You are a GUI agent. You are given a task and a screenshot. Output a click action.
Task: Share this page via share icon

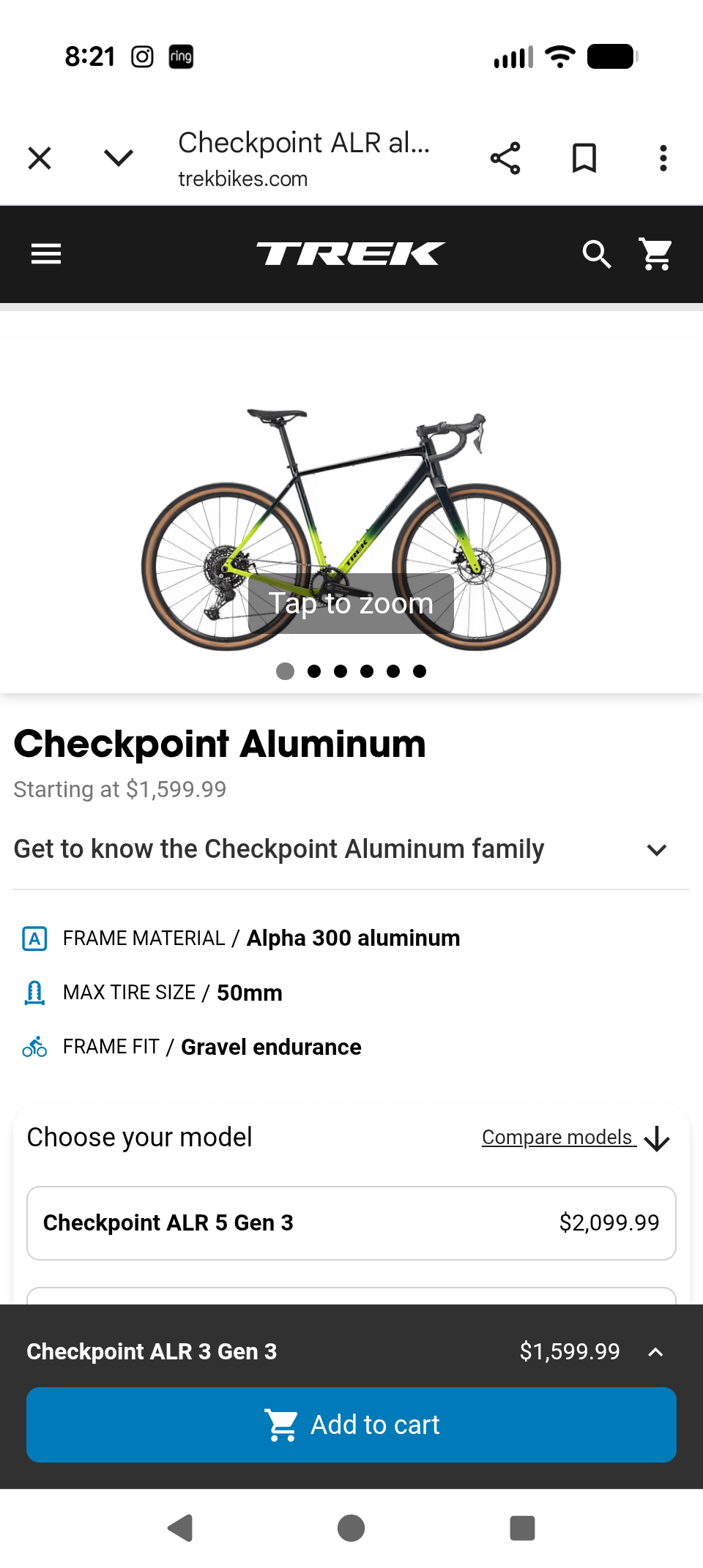pos(505,158)
